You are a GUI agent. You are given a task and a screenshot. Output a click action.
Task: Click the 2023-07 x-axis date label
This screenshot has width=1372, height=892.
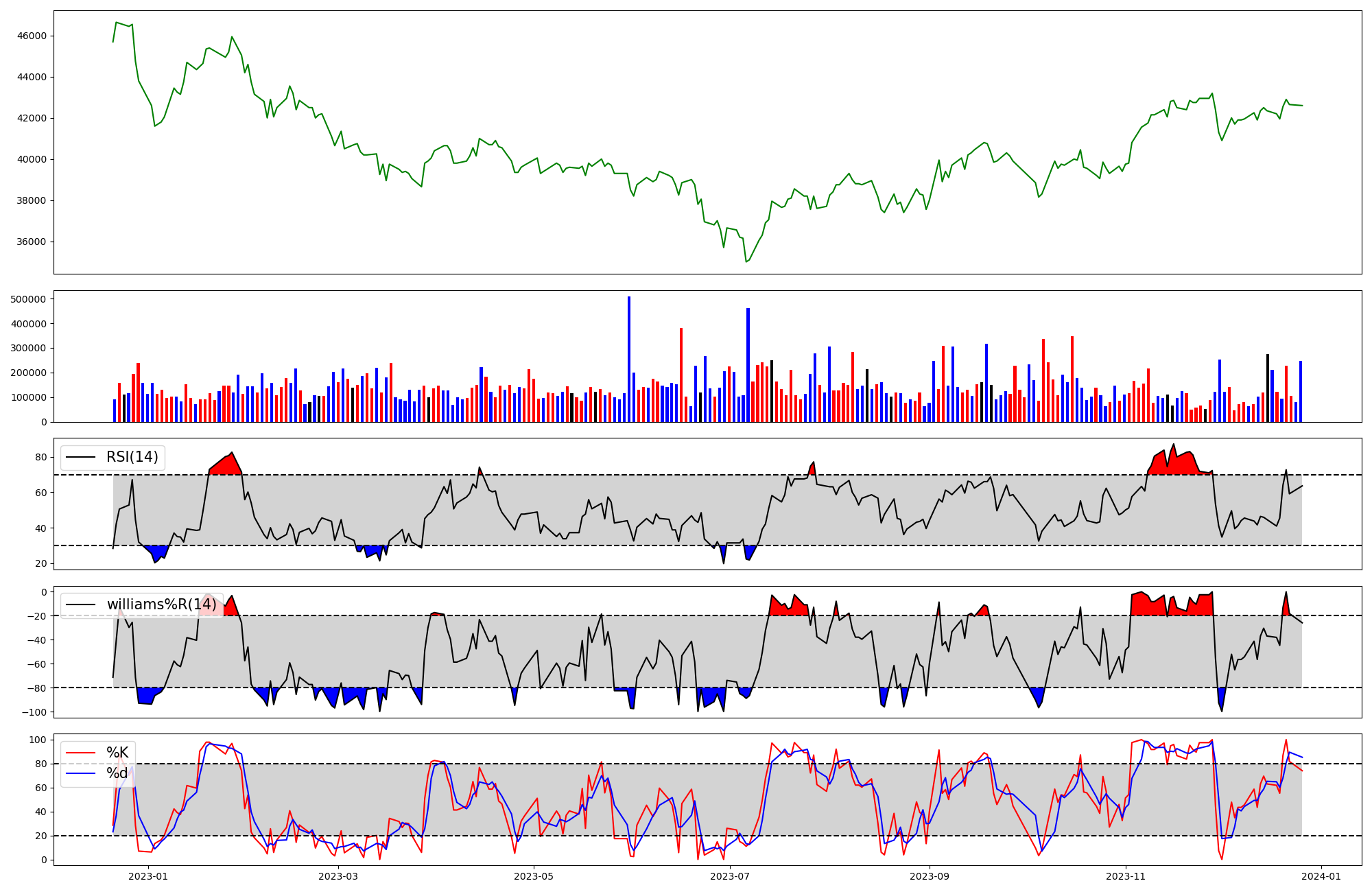730,876
